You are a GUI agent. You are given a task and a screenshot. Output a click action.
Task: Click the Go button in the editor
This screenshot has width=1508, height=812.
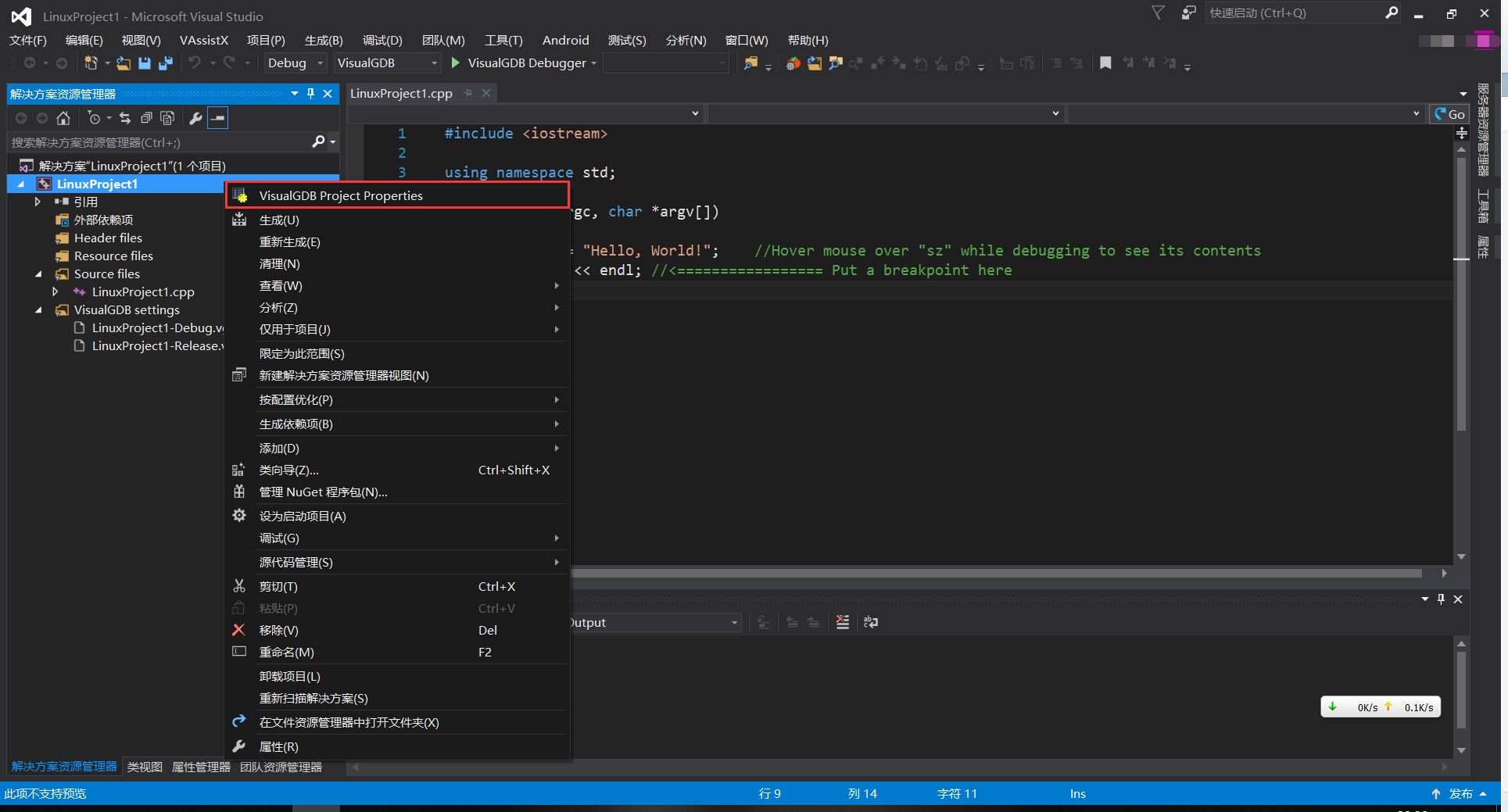(x=1450, y=113)
